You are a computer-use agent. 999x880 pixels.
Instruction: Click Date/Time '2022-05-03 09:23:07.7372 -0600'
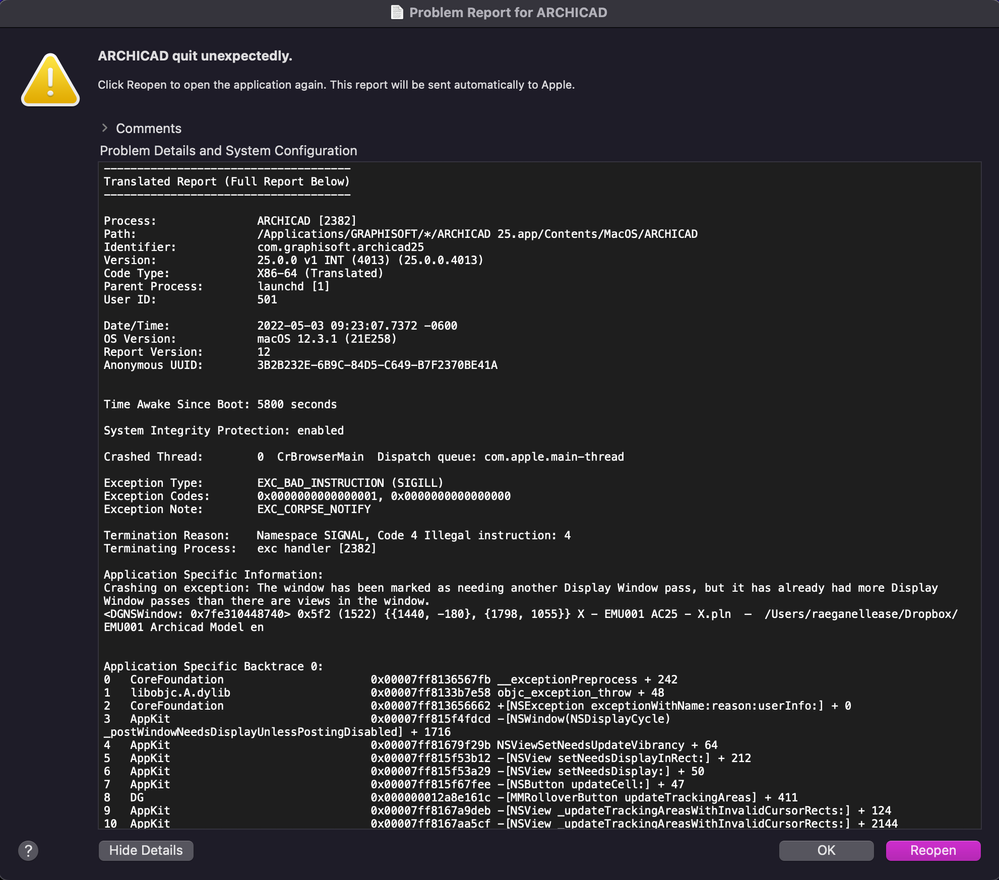coord(357,326)
